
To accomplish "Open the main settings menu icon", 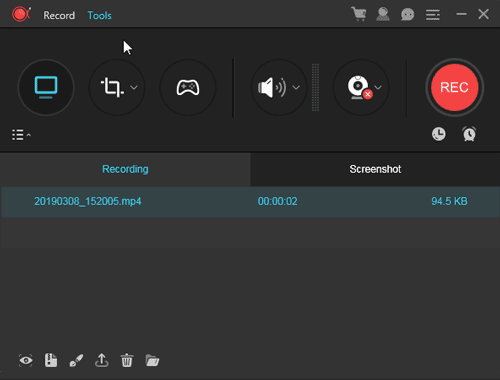I will (433, 15).
